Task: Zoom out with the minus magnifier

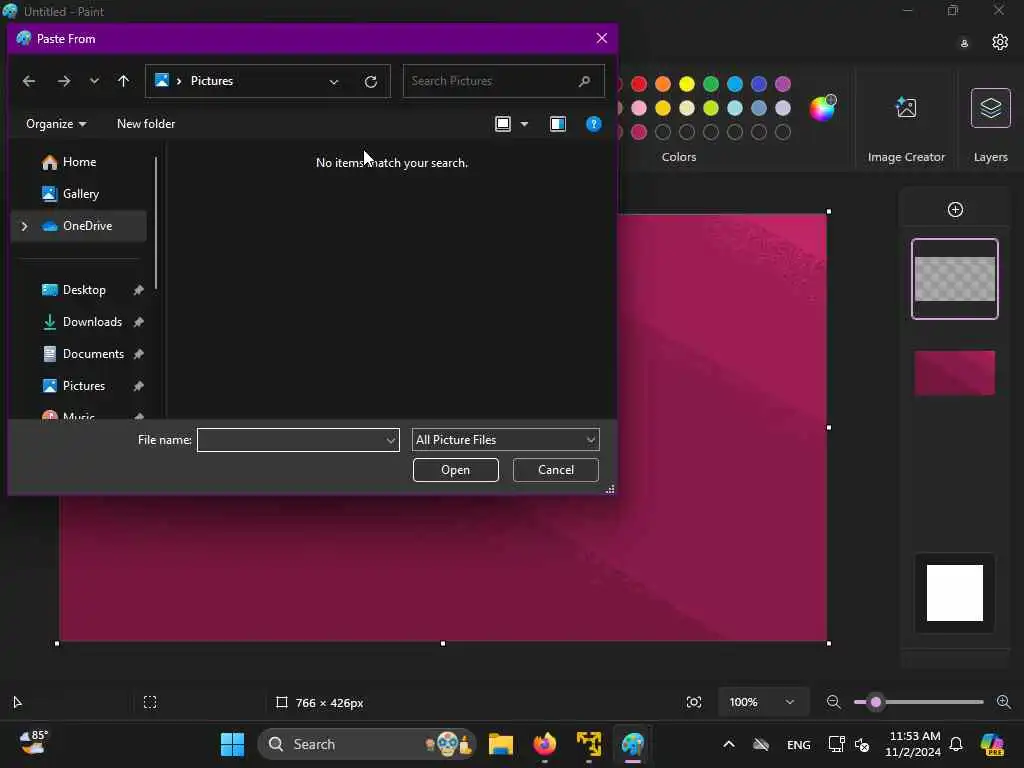Action: pos(833,702)
